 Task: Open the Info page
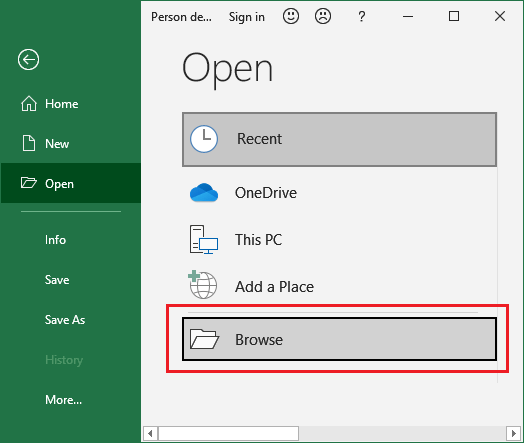point(71,240)
